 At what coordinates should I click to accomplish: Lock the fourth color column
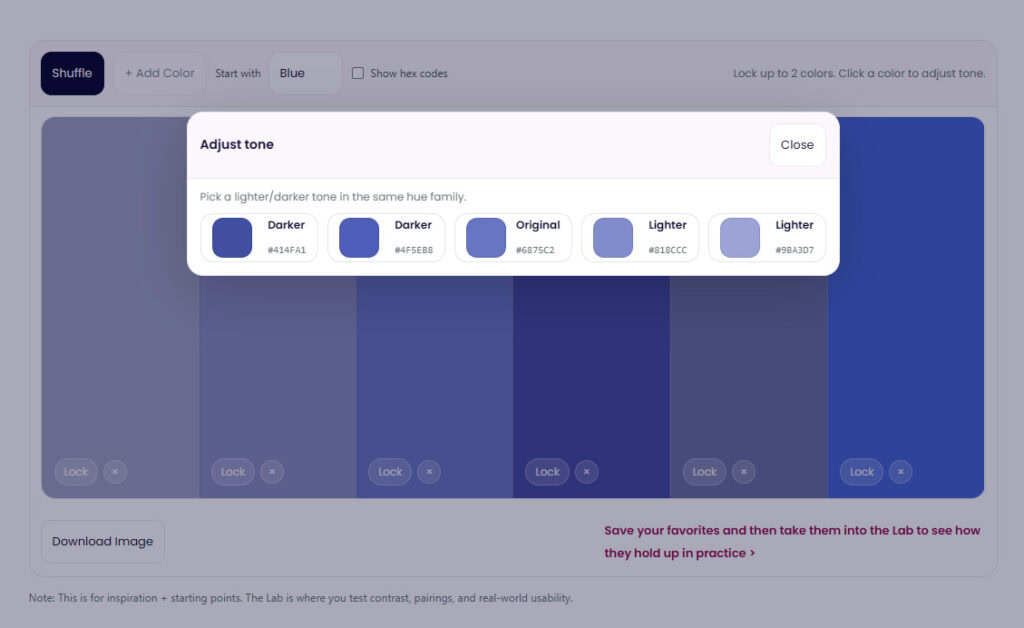tap(547, 471)
